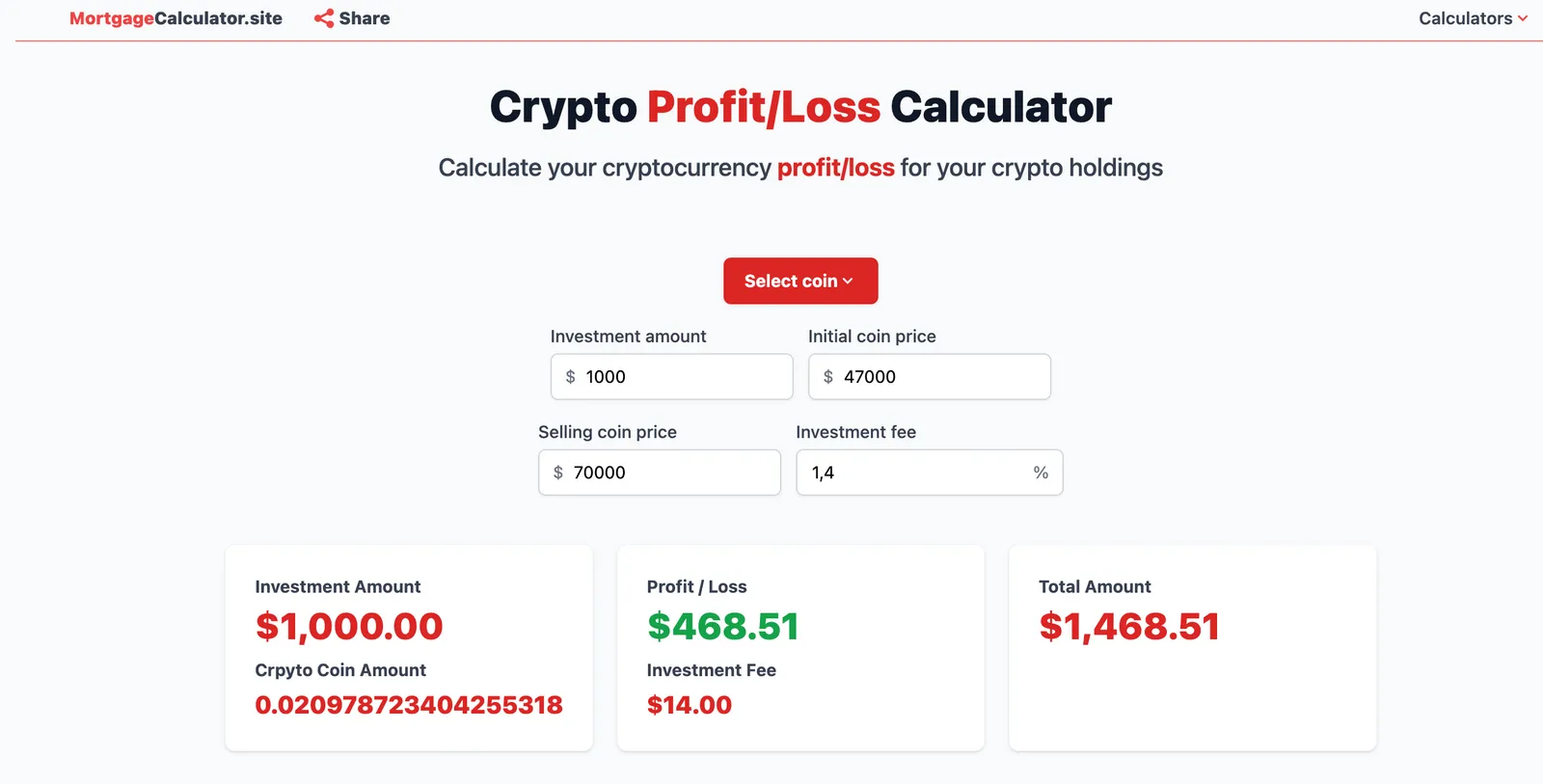Click the dollar sign in Selling coin price

click(x=557, y=473)
